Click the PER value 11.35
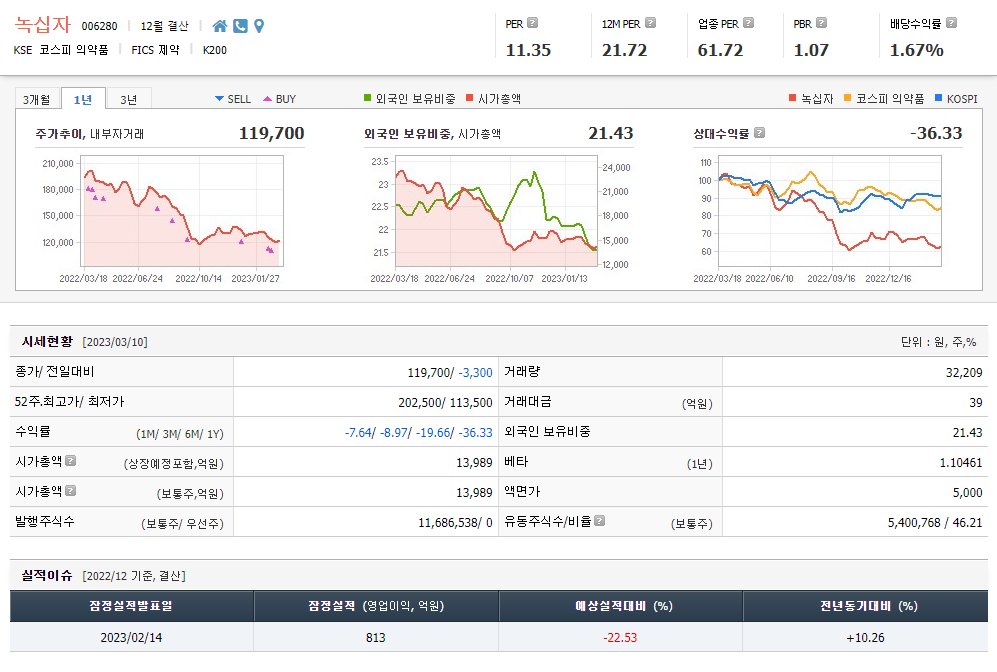The image size is (997, 672). [528, 50]
